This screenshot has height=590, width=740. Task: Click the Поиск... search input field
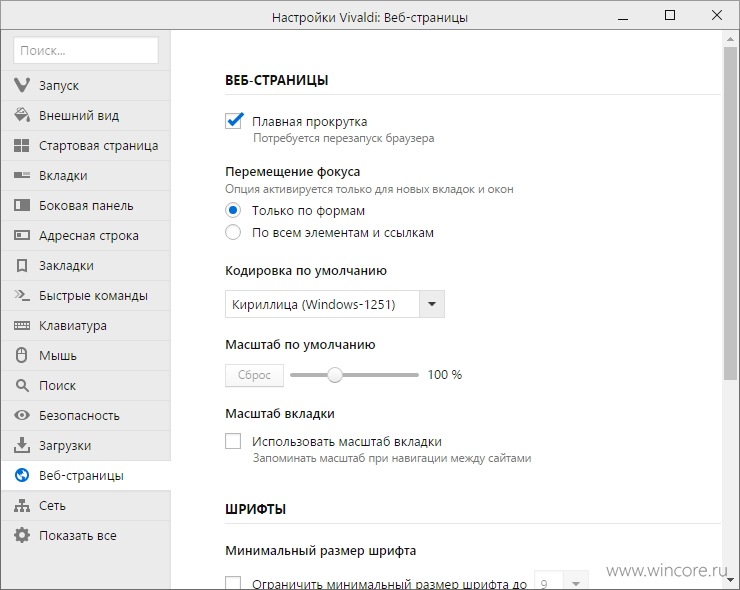[86, 50]
